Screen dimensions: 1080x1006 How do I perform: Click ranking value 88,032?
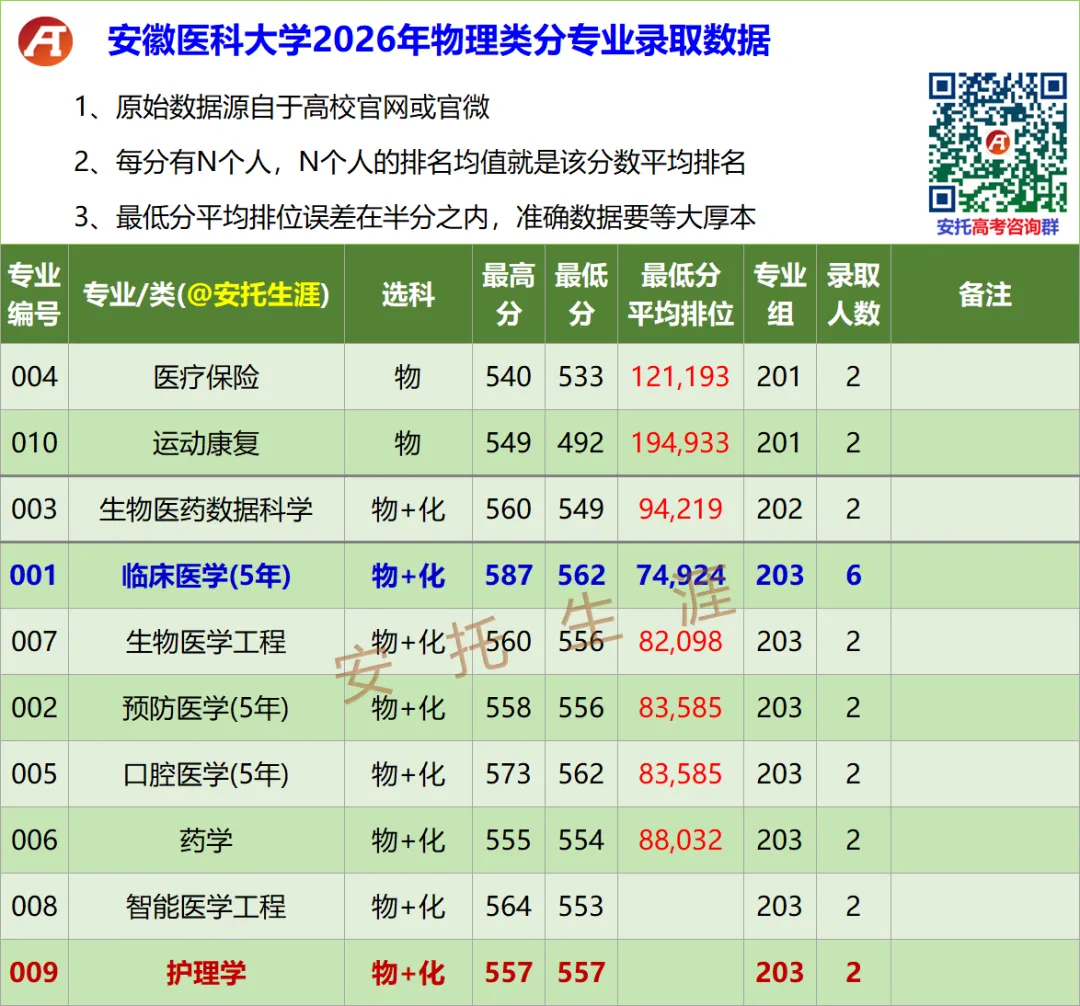681,839
